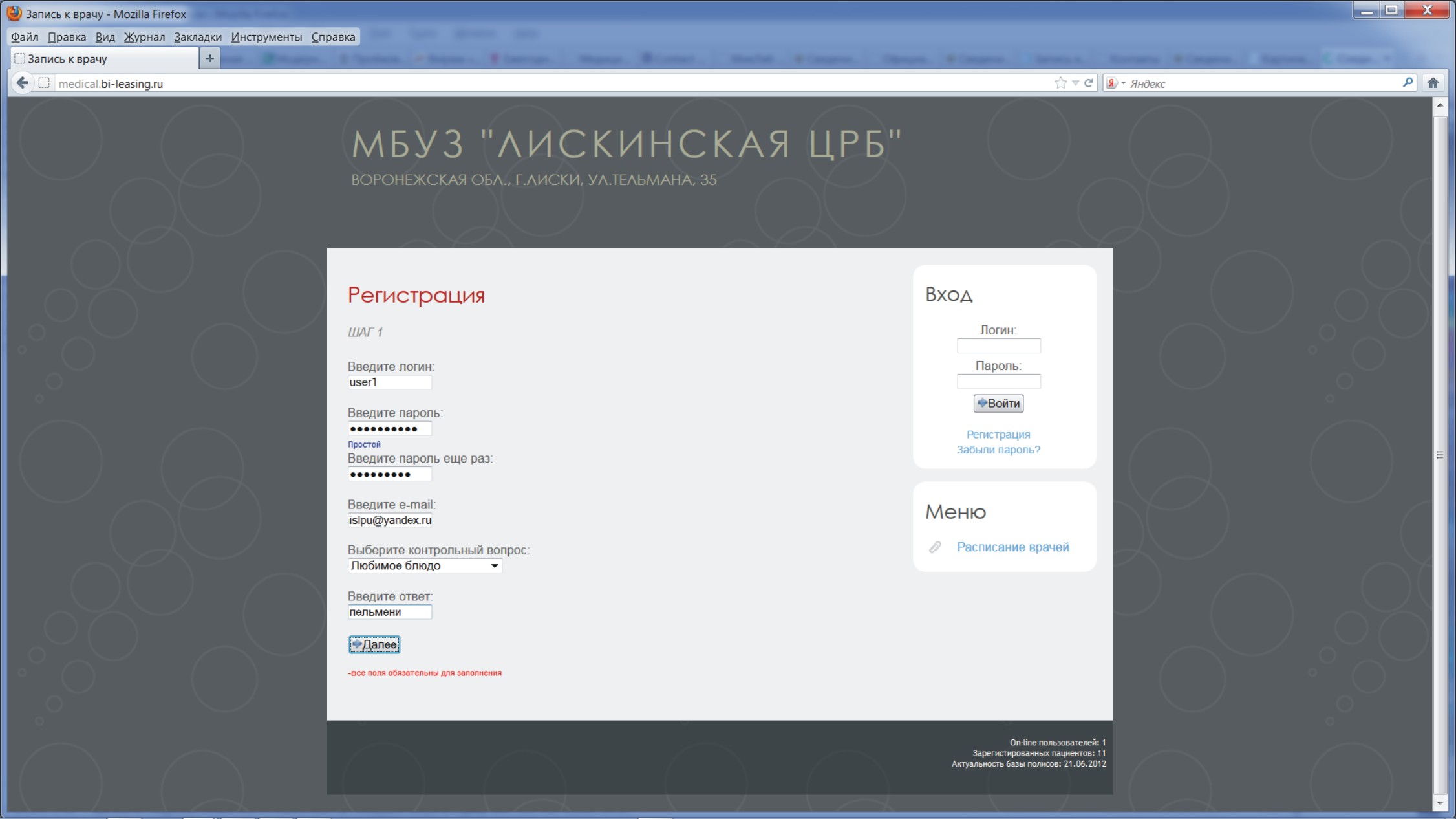This screenshot has height=819, width=1456.
Task: Focus the Введите пароль field
Action: click(x=390, y=428)
